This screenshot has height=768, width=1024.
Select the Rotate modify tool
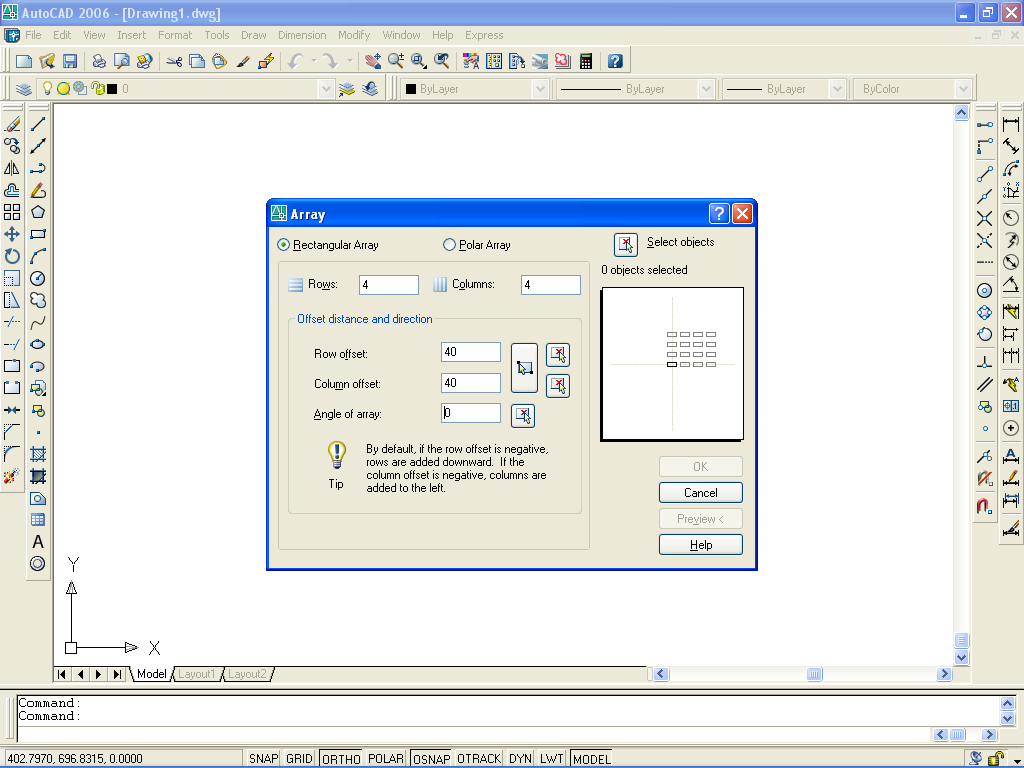coord(12,257)
